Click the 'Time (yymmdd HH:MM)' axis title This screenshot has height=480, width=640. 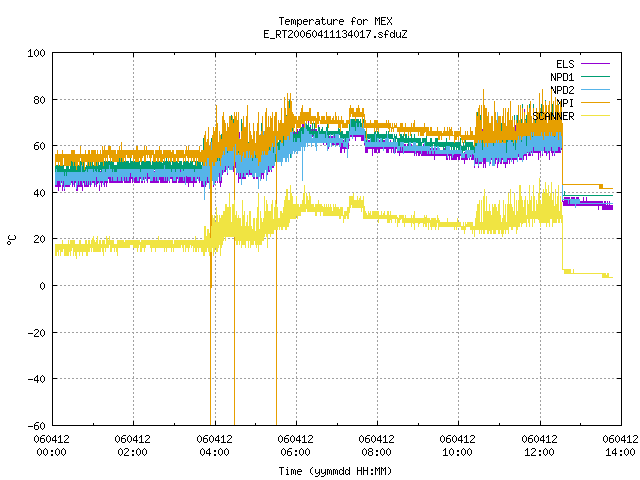(335, 471)
